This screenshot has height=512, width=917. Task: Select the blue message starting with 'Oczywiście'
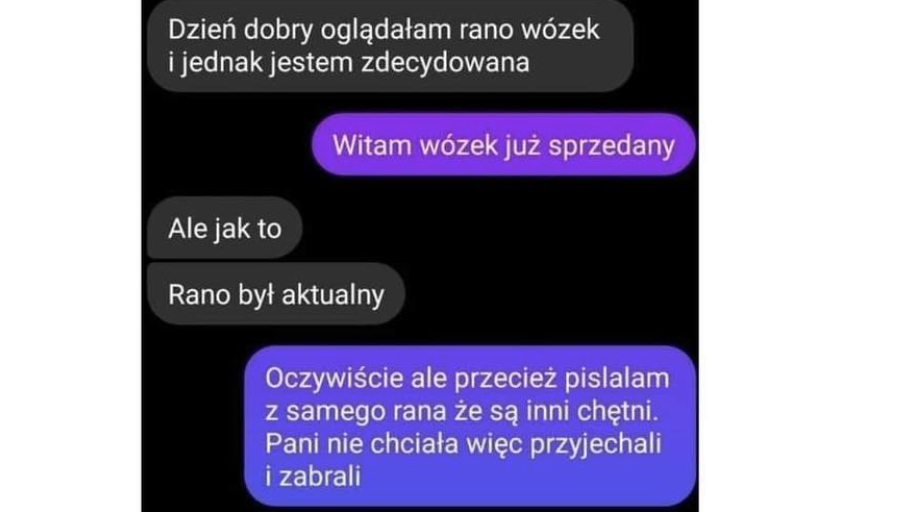470,426
